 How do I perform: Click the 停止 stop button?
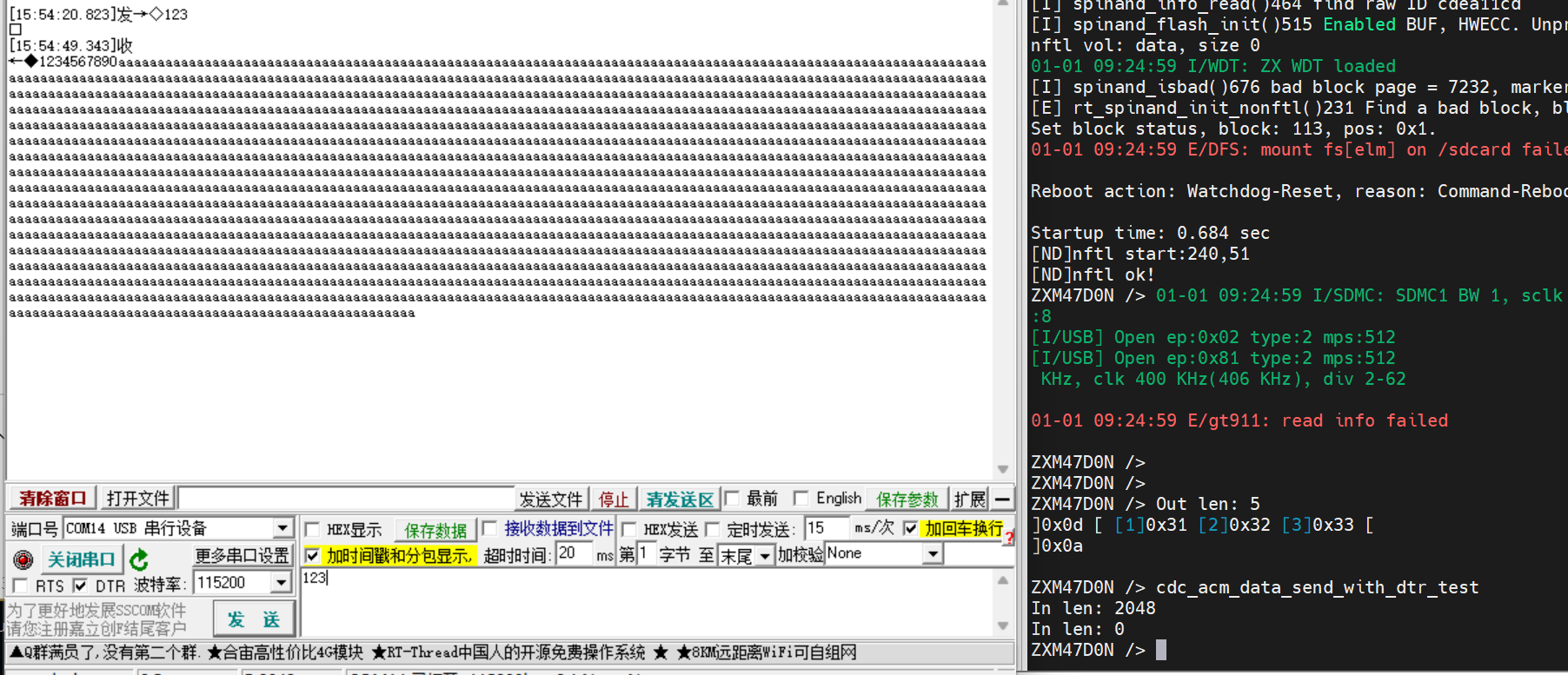pos(614,500)
